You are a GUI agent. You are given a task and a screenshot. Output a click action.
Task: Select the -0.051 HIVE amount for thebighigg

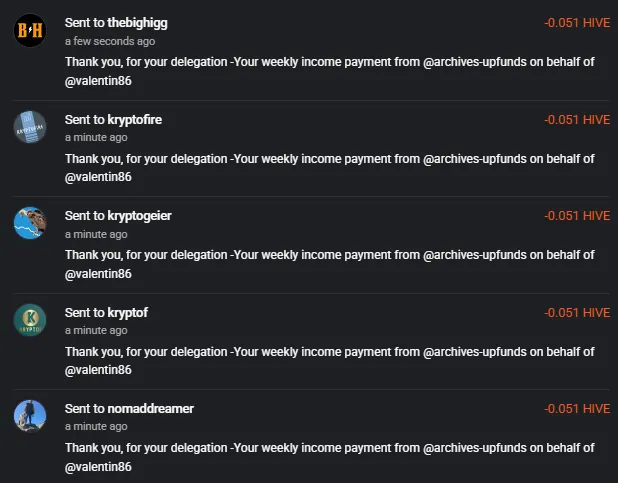(x=577, y=23)
